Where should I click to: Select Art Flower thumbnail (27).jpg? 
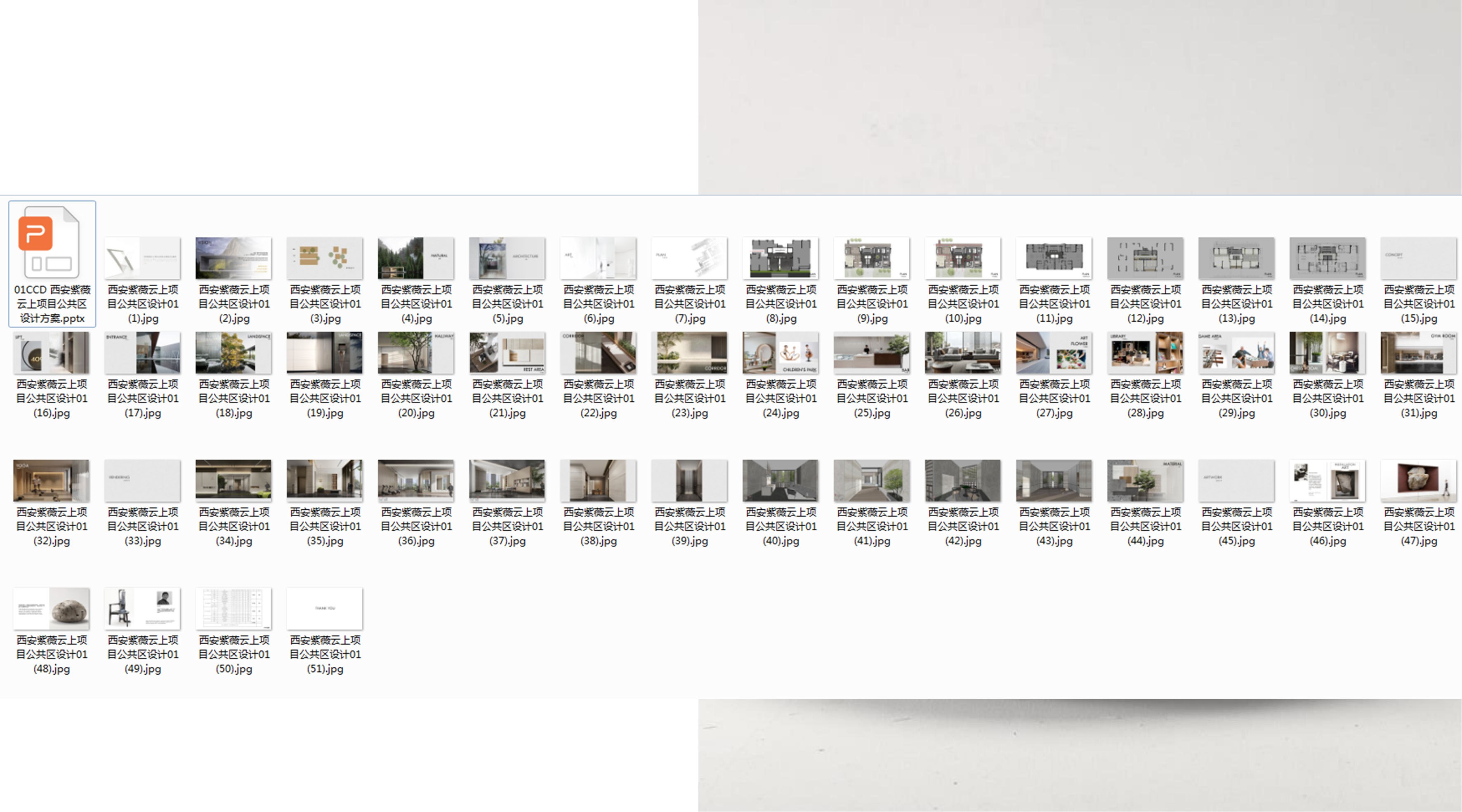pos(1054,353)
